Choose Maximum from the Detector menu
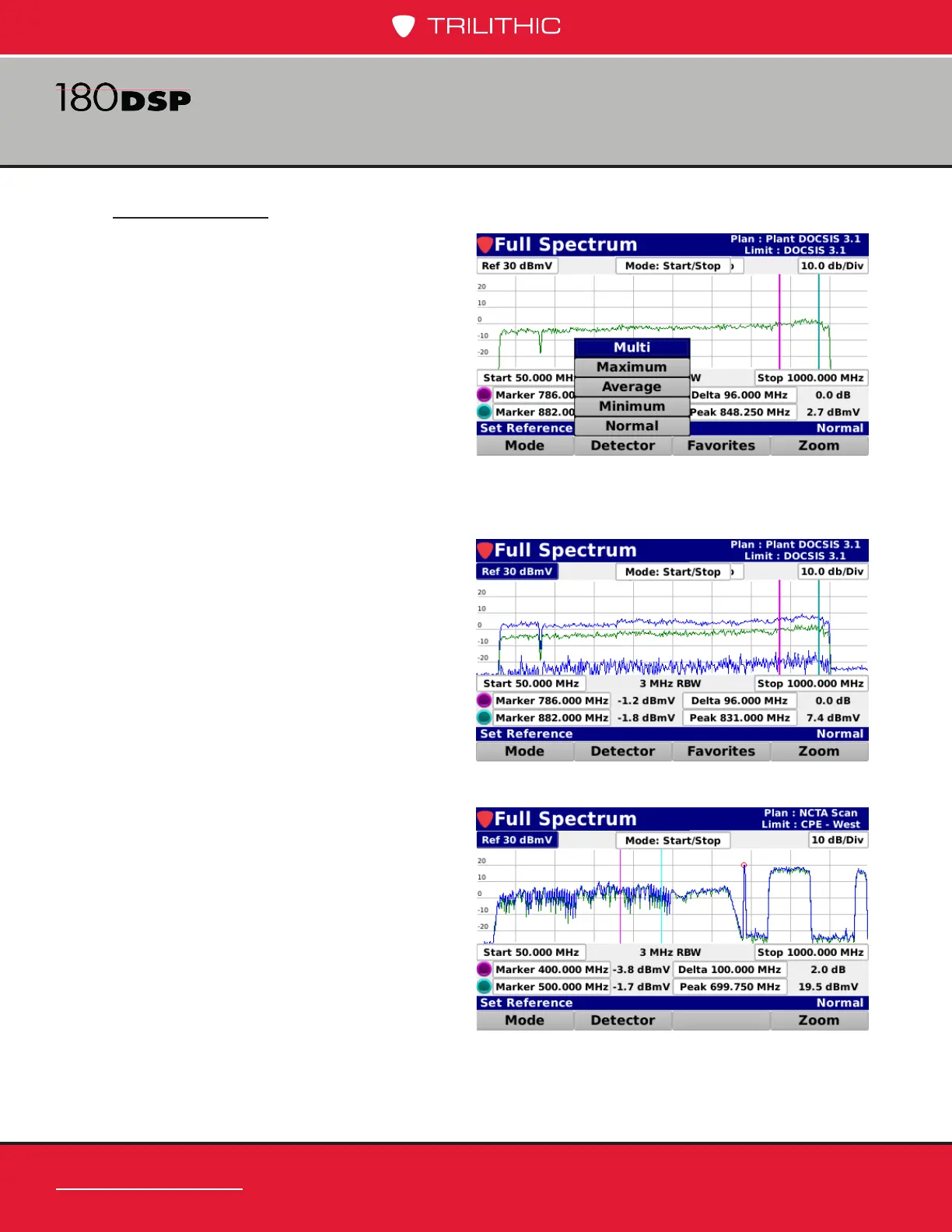The height and width of the screenshot is (1232, 952). pyautogui.click(x=632, y=367)
